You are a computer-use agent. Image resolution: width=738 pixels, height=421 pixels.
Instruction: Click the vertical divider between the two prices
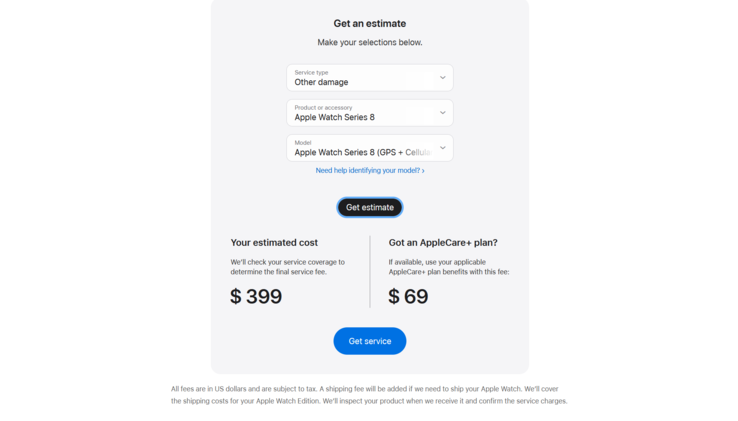[370, 272]
